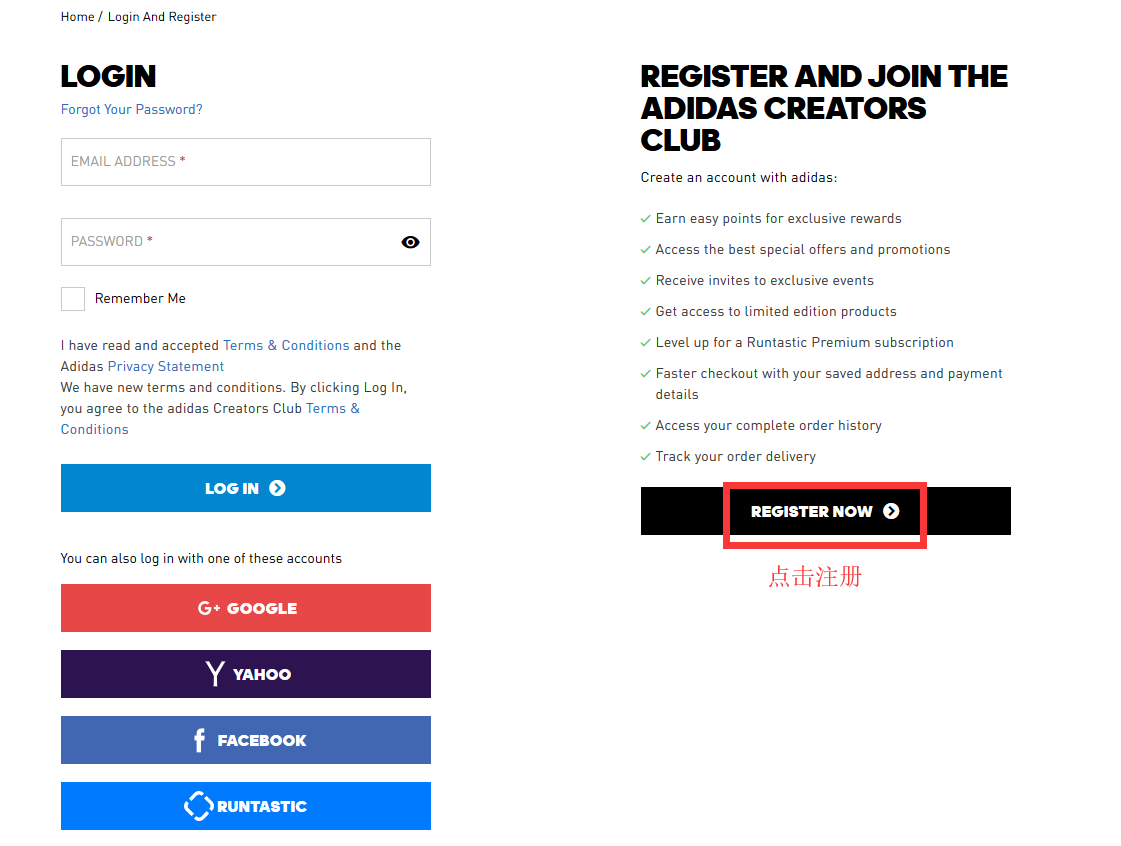Toggle password visibility eye icon
Image resolution: width=1121 pixels, height=846 pixels.
point(410,242)
